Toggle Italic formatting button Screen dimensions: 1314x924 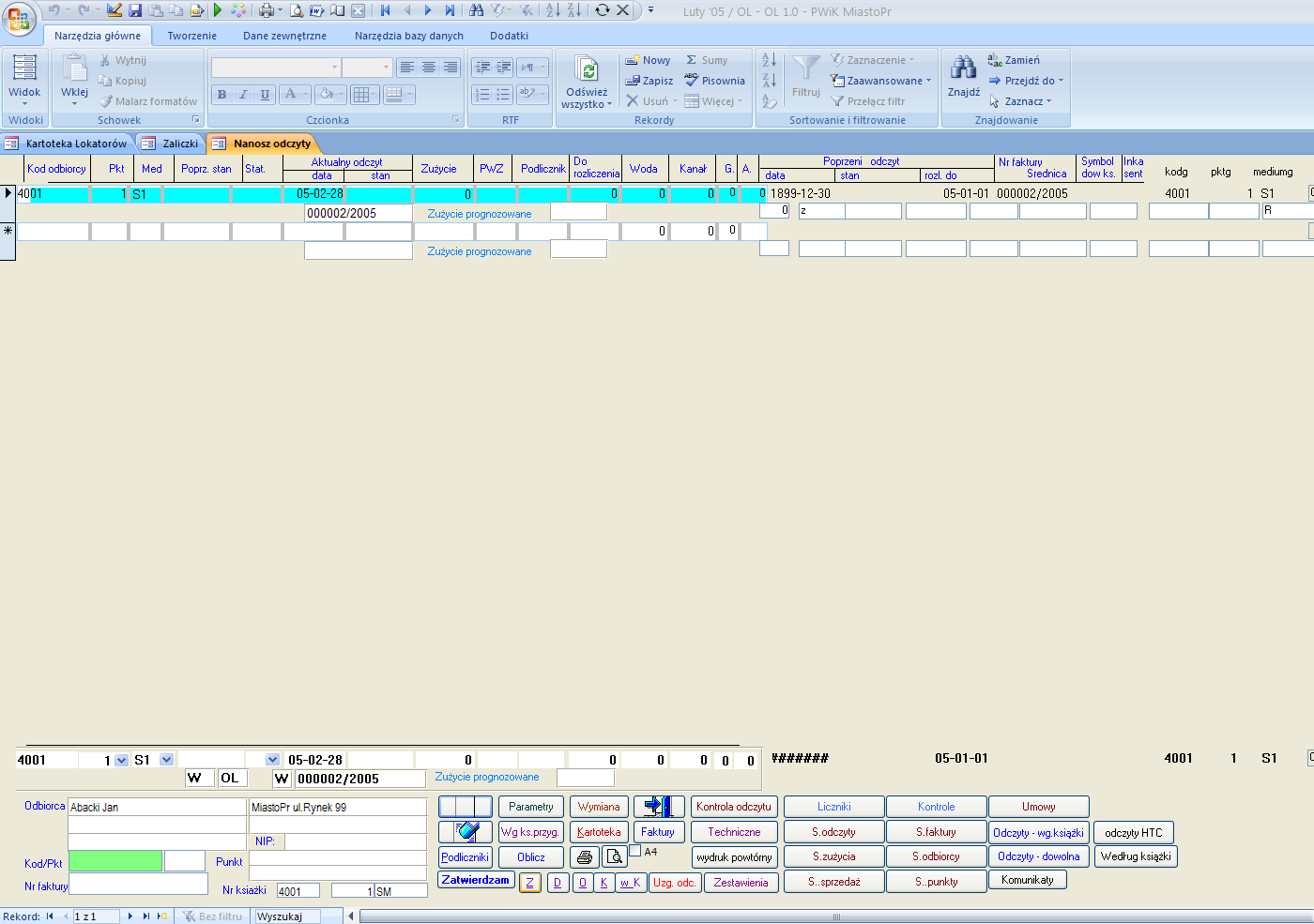[243, 94]
